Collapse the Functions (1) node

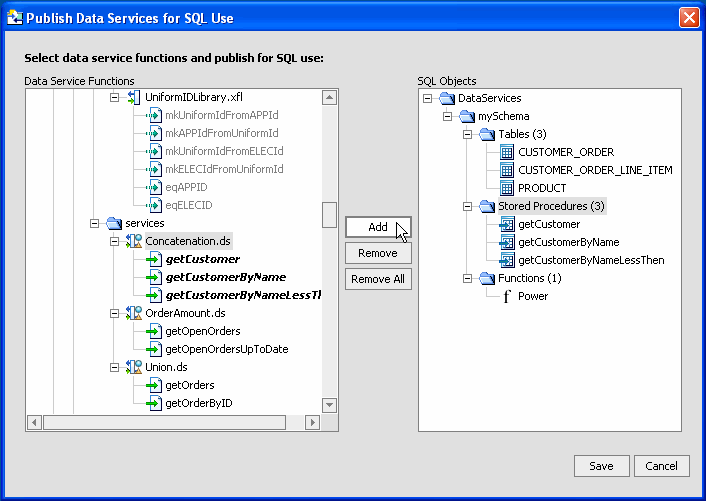467,278
